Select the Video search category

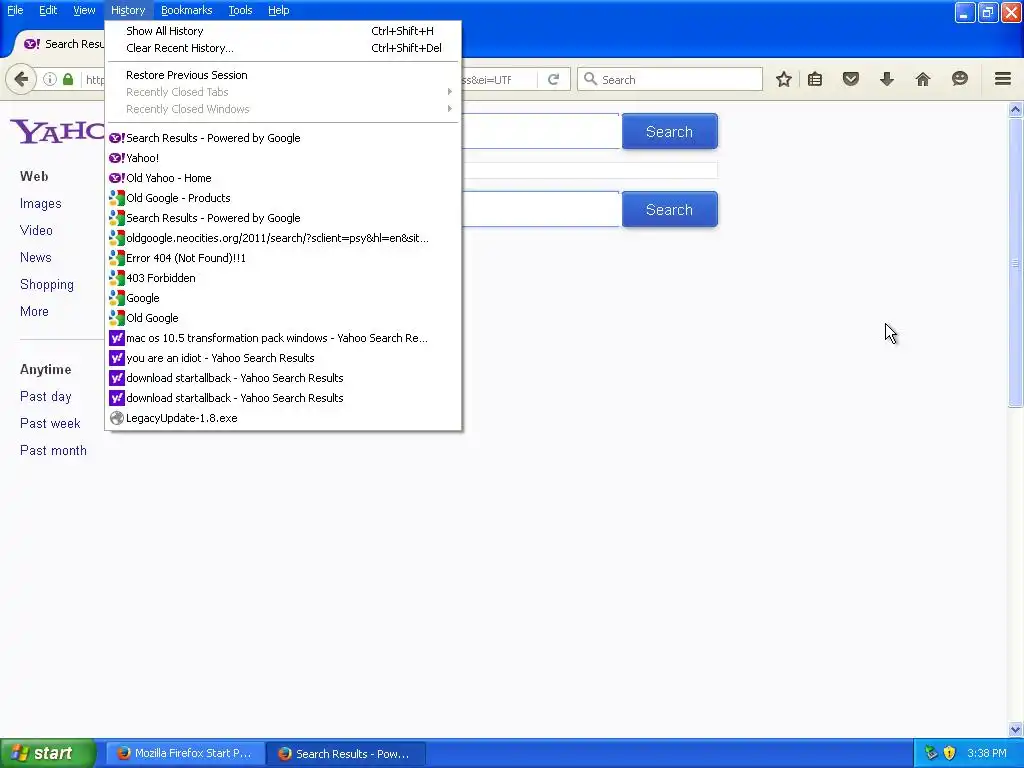point(36,231)
